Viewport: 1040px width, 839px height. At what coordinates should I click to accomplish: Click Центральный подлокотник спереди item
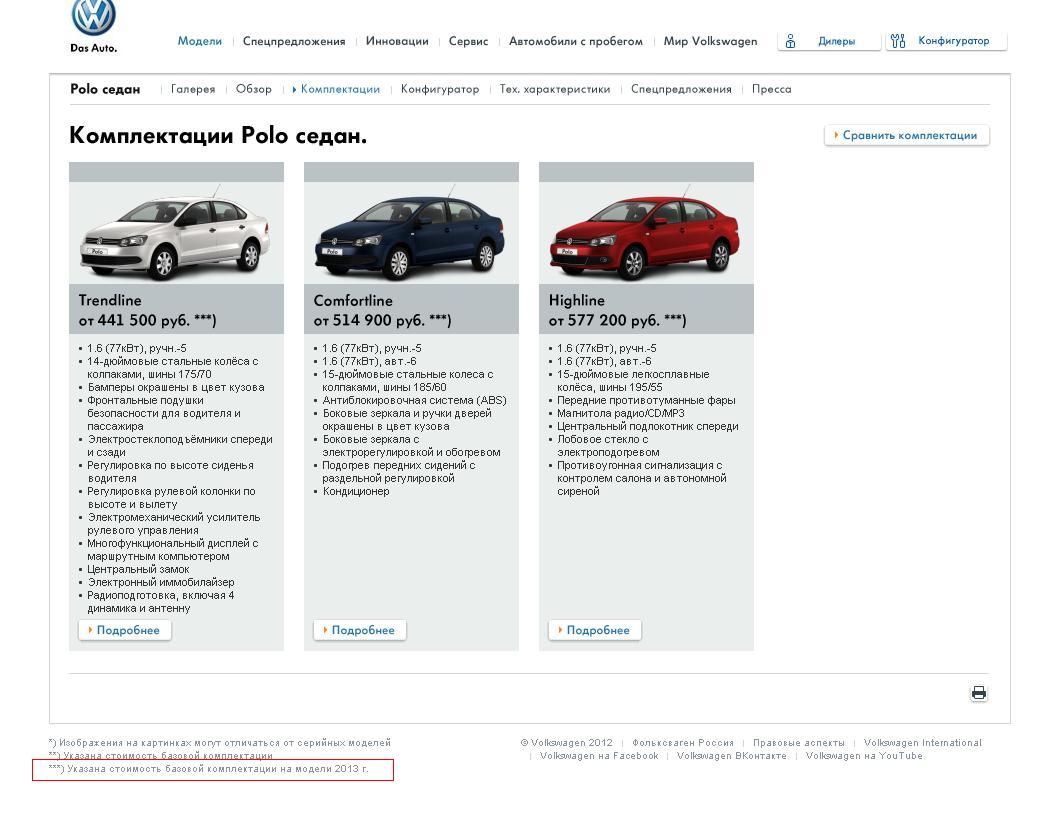[x=647, y=426]
